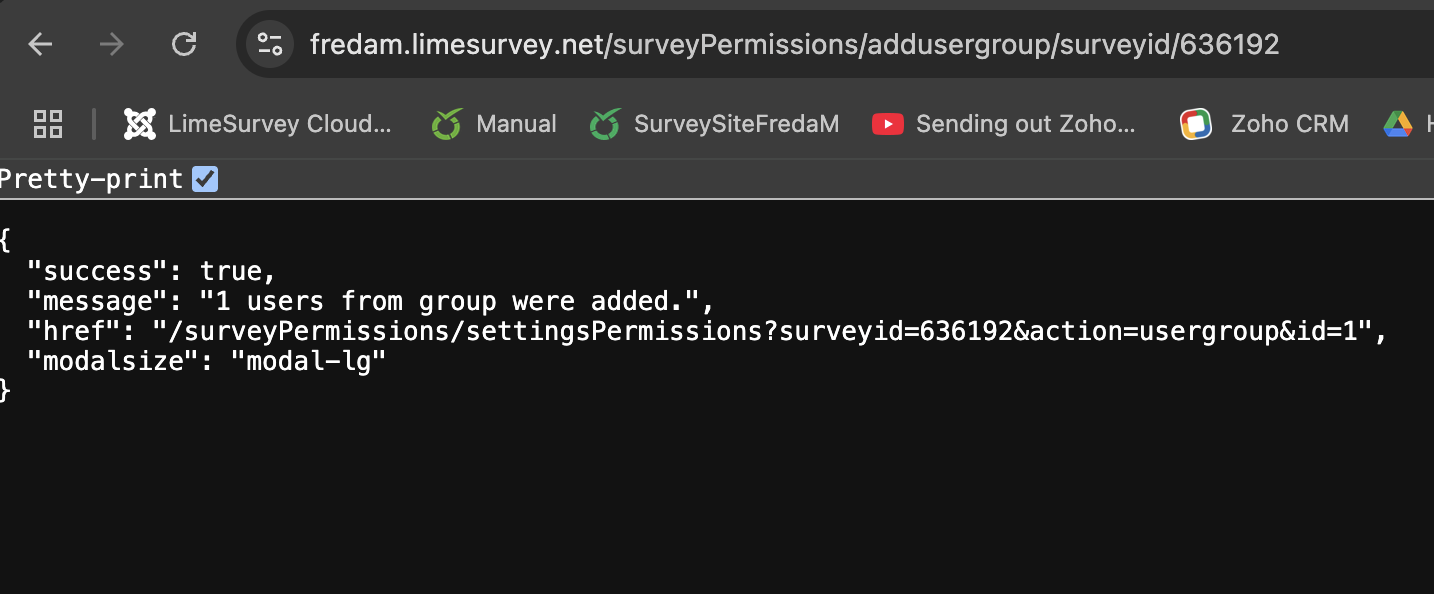Uncheck the Pretty-print checkbox
This screenshot has height=594, width=1434.
205,180
